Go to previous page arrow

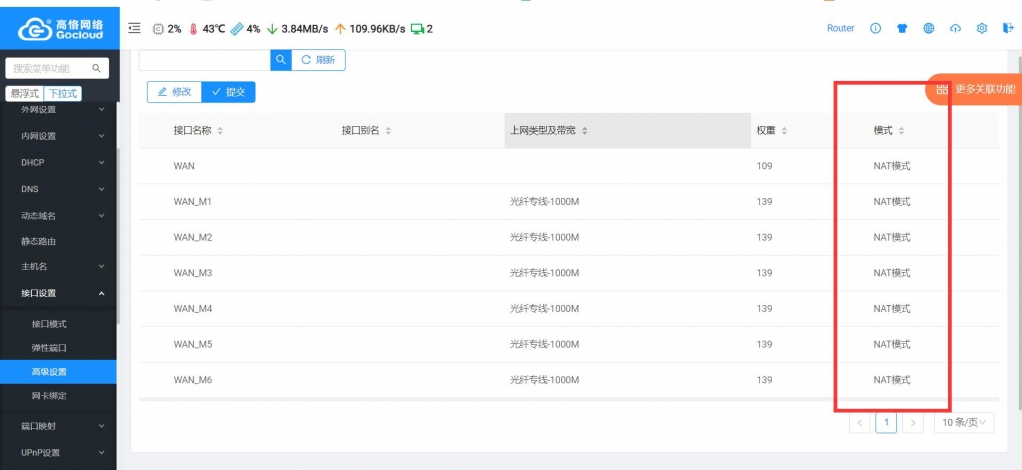point(860,422)
